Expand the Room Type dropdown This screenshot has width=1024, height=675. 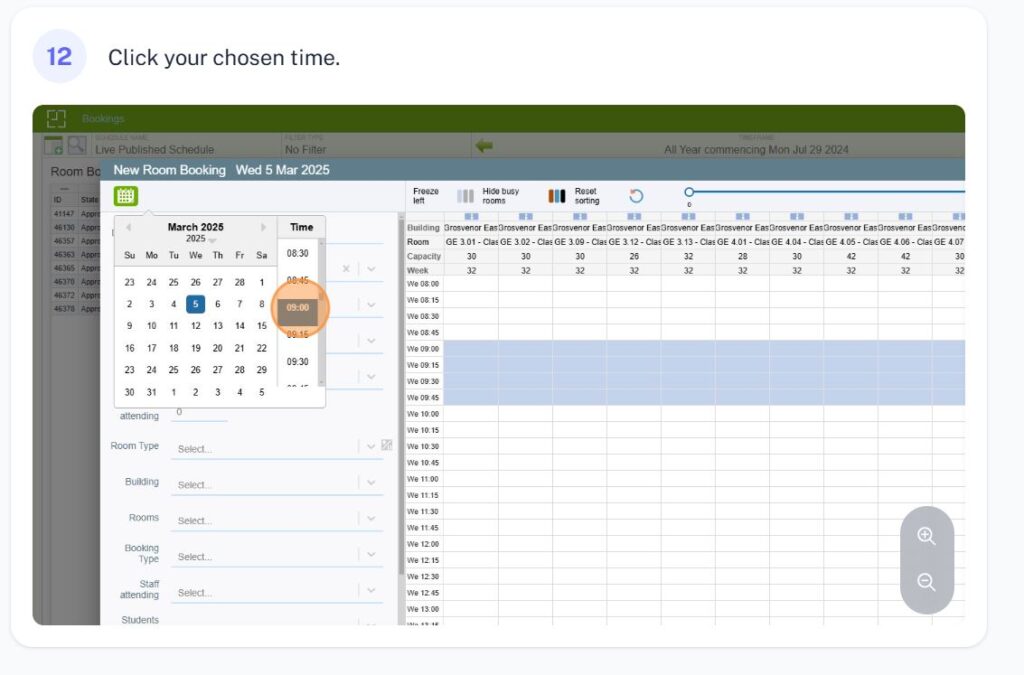pos(371,448)
